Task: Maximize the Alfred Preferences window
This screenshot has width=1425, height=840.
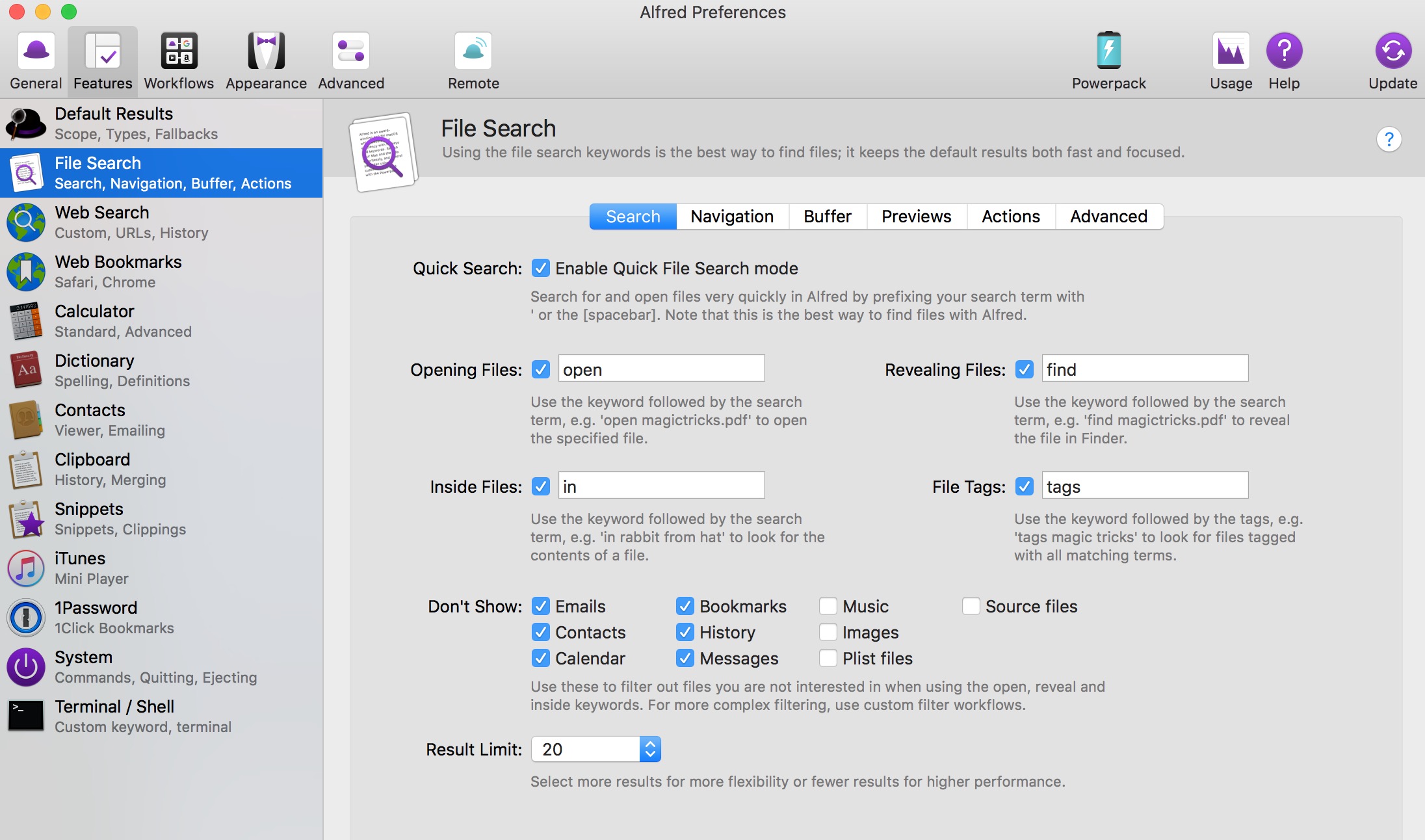Action: tap(68, 12)
